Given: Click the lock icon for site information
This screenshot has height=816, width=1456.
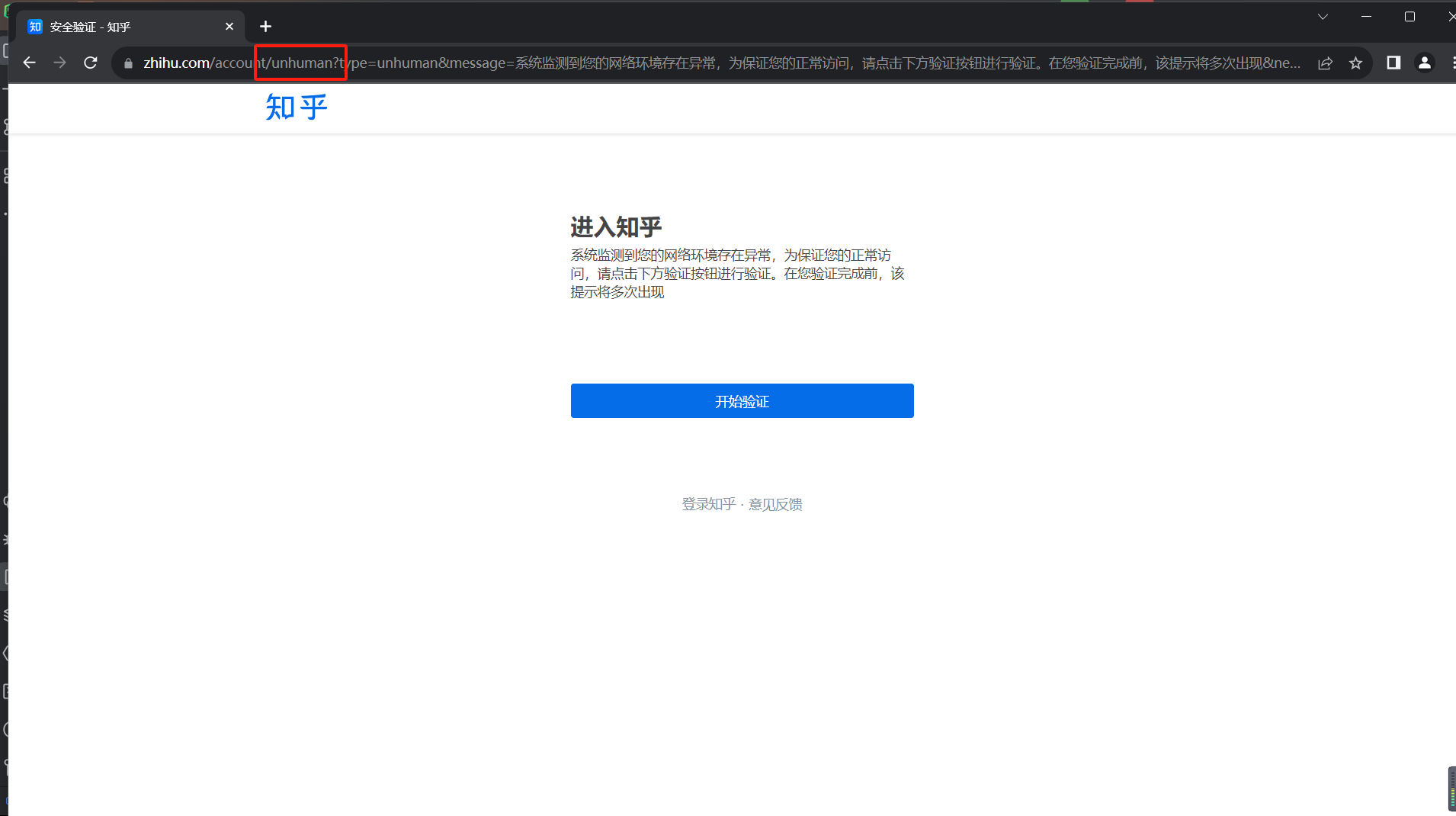Looking at the screenshot, I should [128, 63].
